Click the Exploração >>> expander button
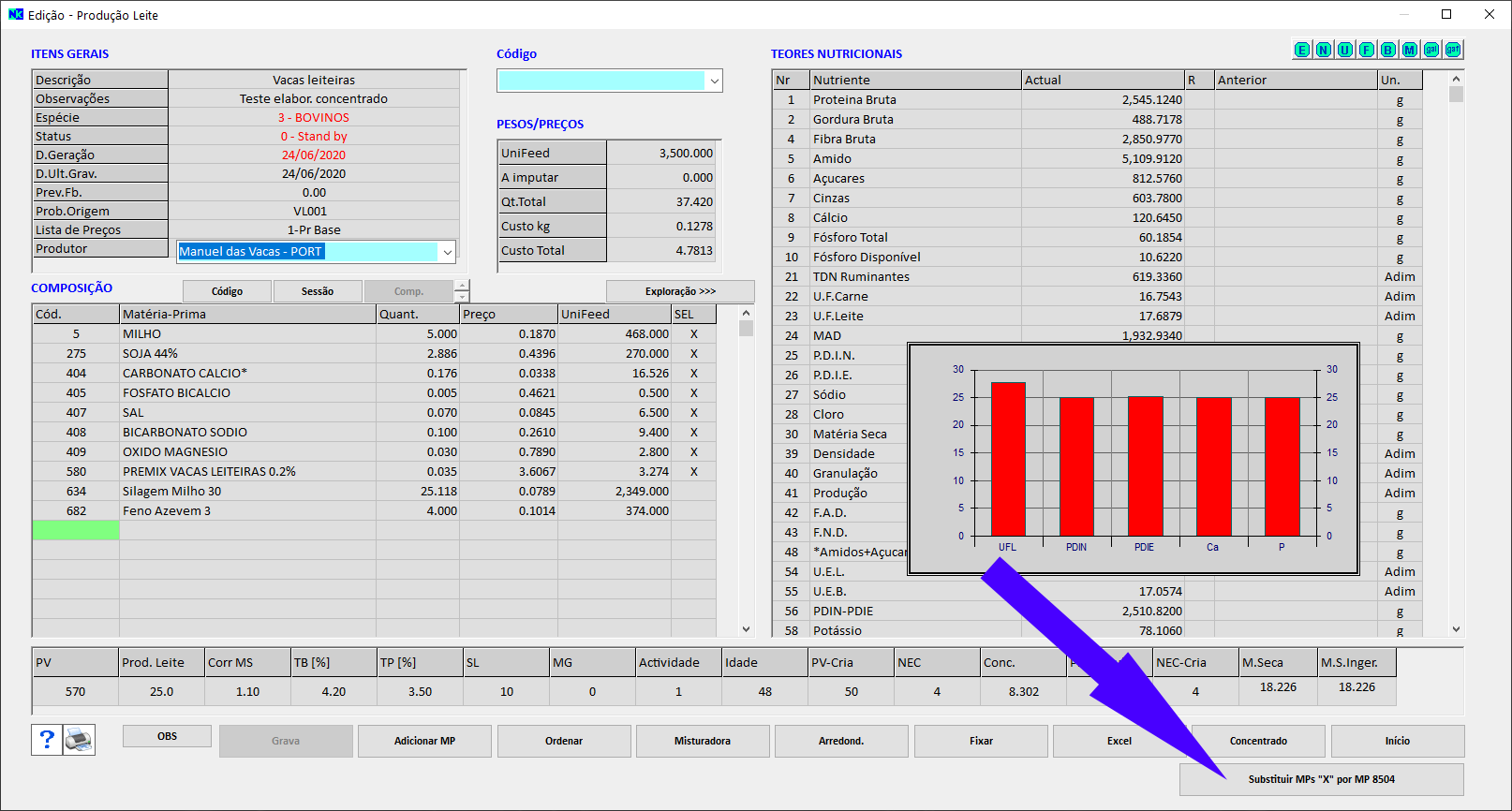This screenshot has width=1512, height=811. [680, 291]
